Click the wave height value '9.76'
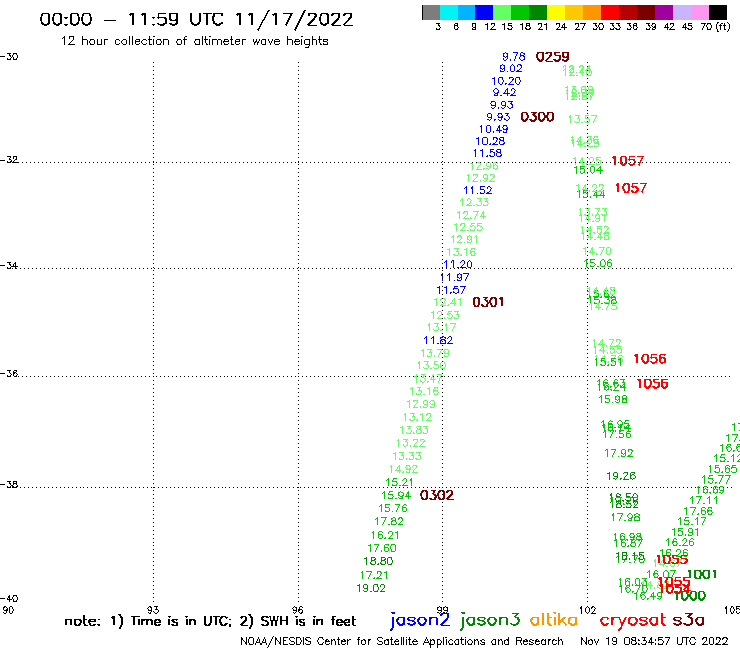740x650 pixels. (x=513, y=57)
